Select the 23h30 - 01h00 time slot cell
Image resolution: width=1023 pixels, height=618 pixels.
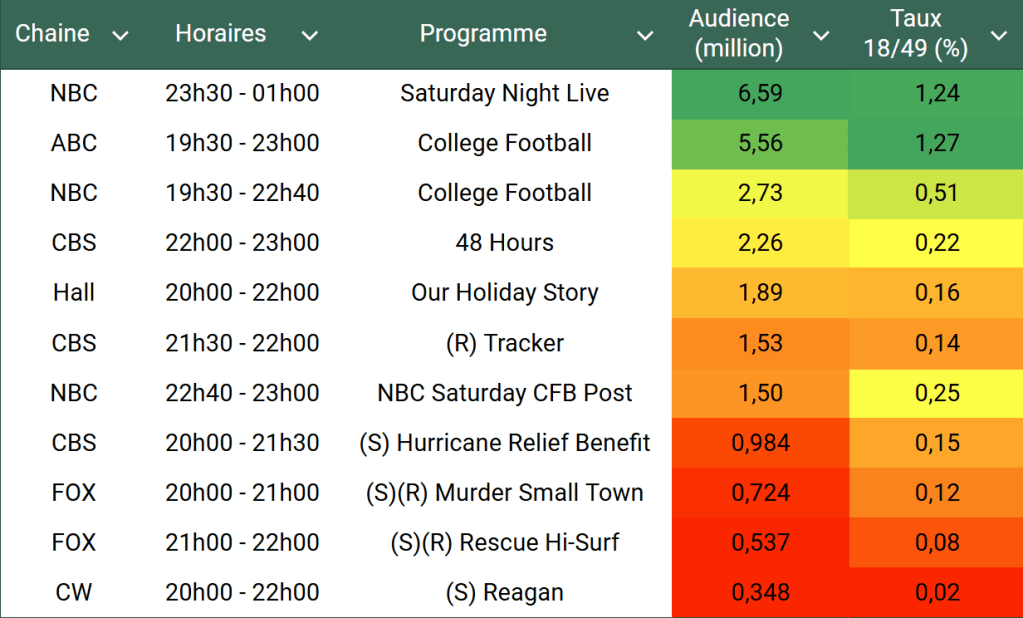pos(242,94)
